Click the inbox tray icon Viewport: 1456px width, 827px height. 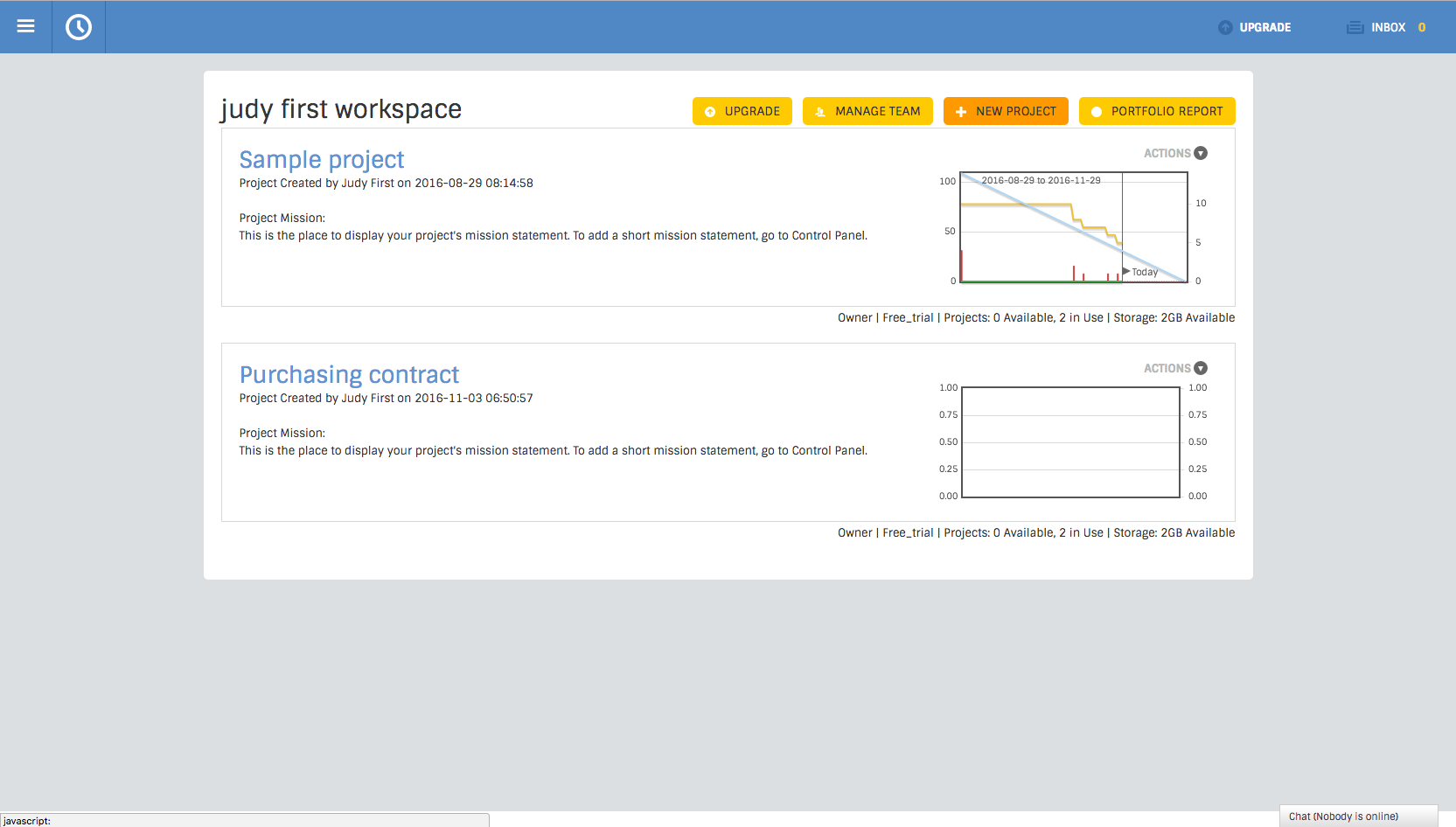pos(1355,27)
